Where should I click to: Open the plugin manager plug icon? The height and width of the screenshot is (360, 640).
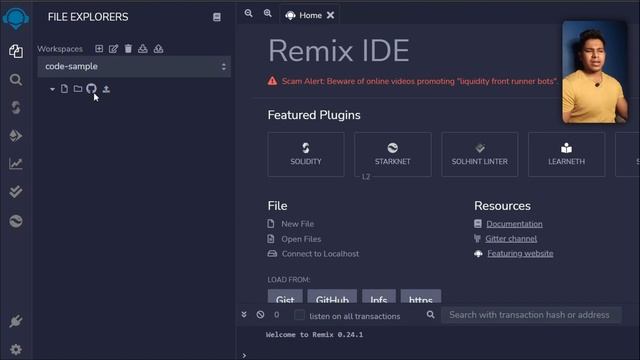(16, 321)
